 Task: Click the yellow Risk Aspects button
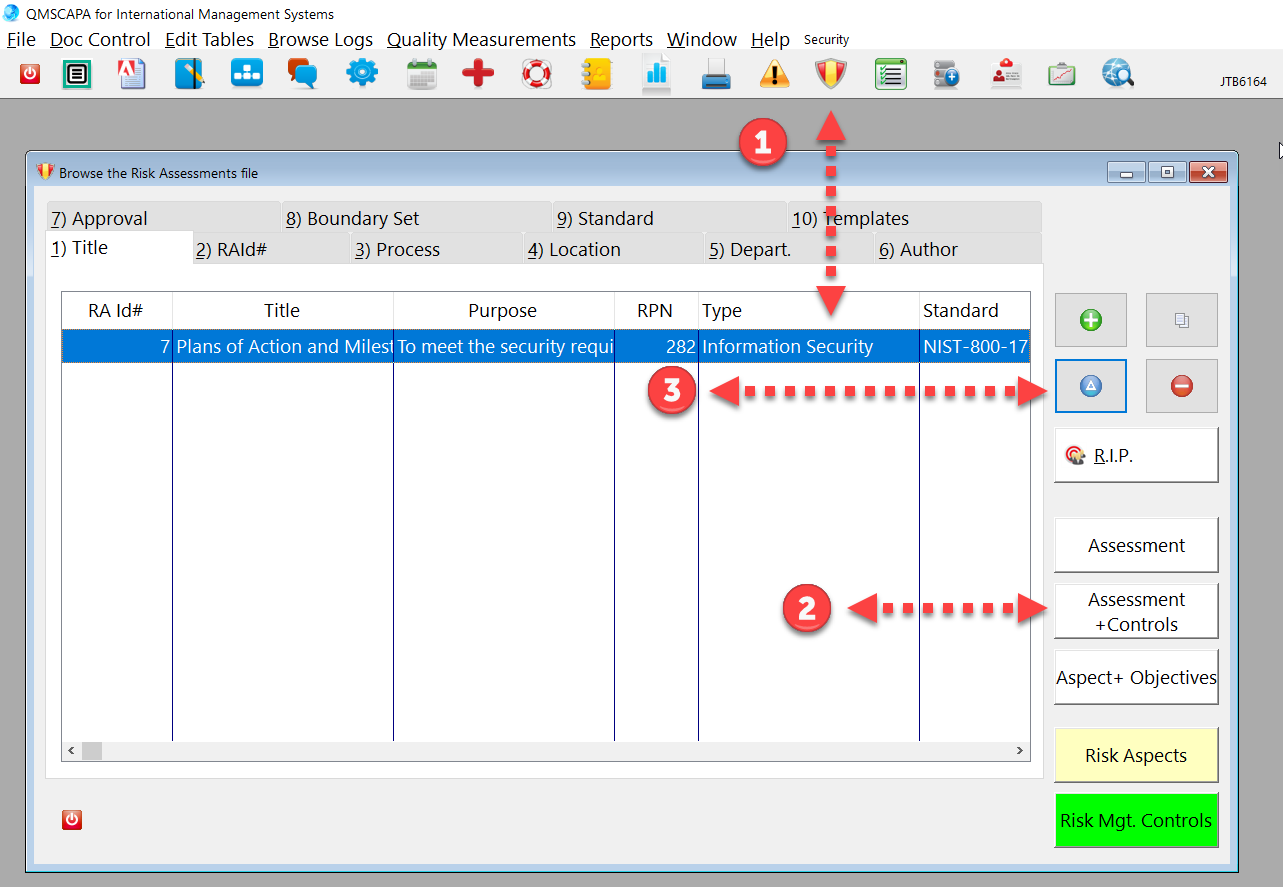(1136, 755)
